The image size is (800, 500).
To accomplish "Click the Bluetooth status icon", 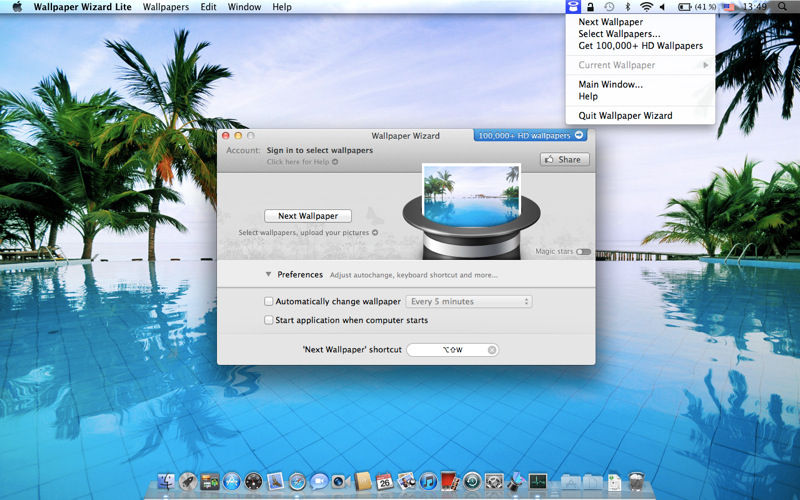I will (628, 7).
